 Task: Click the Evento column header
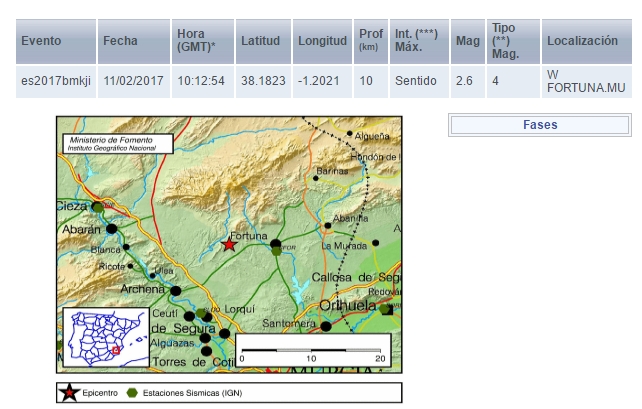point(41,41)
